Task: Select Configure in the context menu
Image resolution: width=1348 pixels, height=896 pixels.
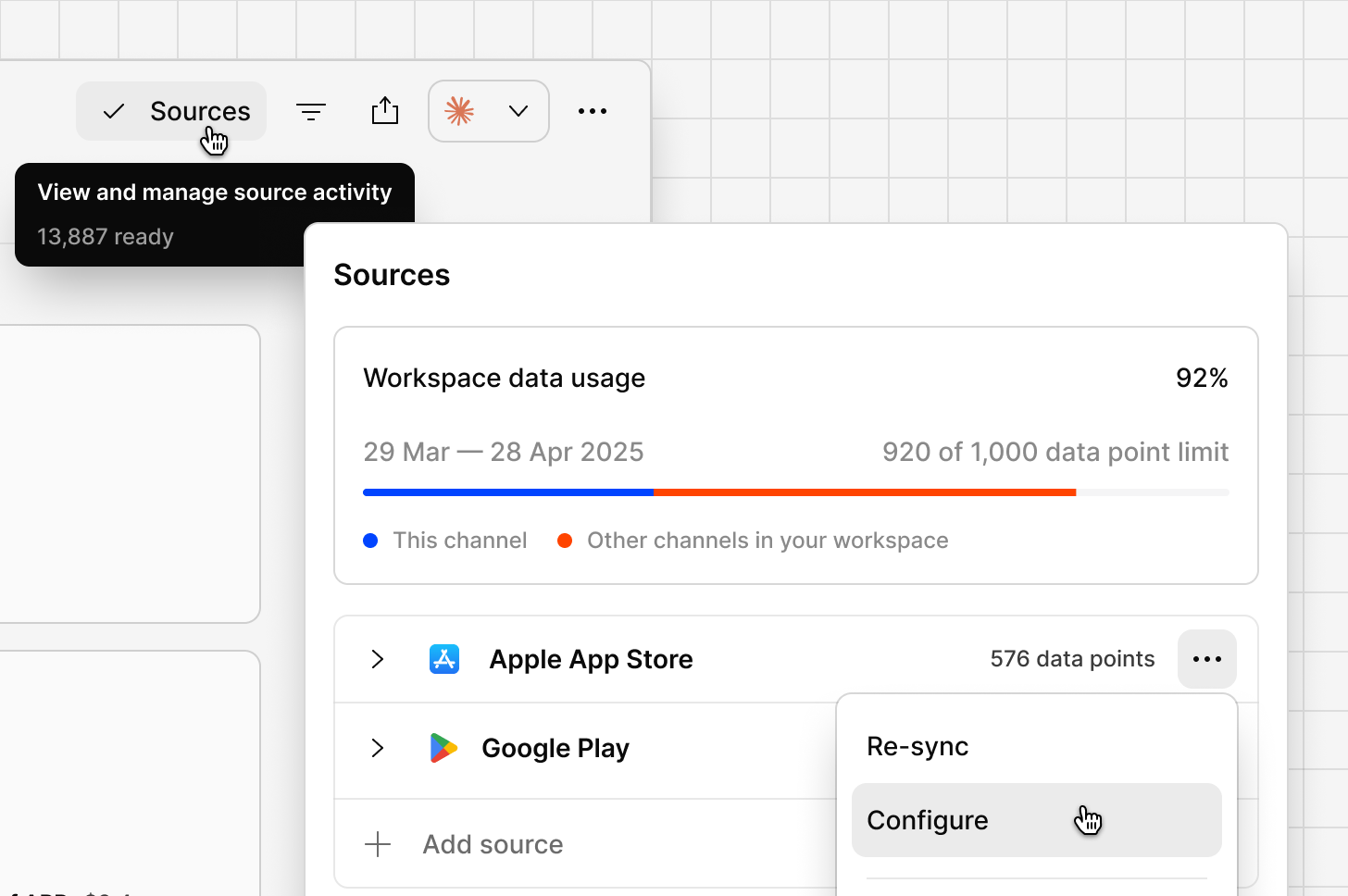Action: (1037, 820)
